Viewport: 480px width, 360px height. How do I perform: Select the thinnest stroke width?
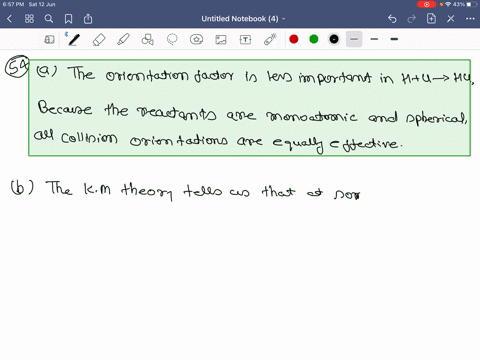(x=354, y=39)
